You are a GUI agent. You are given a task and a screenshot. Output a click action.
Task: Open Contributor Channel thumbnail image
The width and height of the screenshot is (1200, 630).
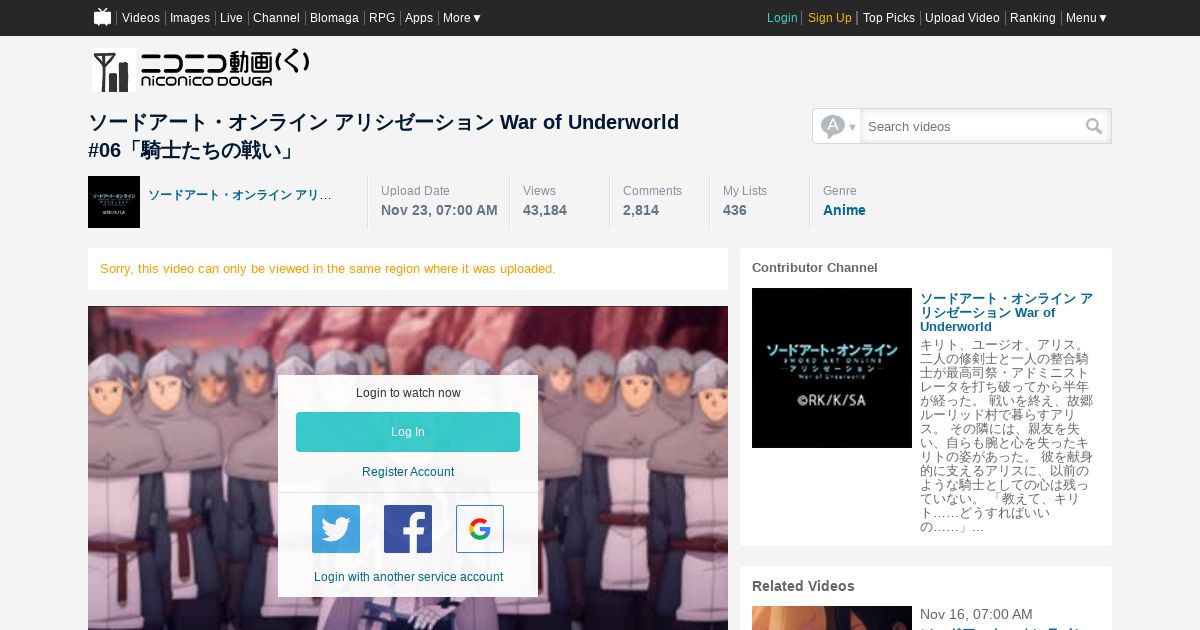click(x=832, y=368)
